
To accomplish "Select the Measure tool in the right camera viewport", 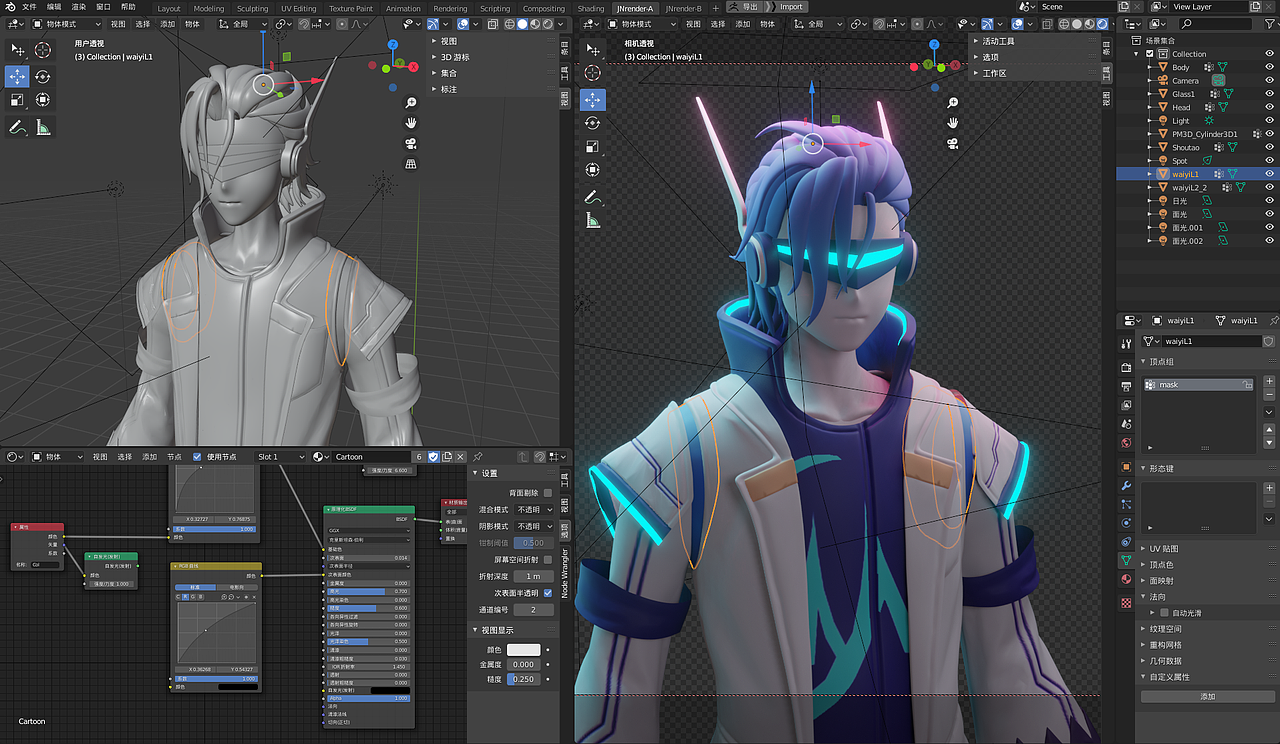I will [x=593, y=221].
